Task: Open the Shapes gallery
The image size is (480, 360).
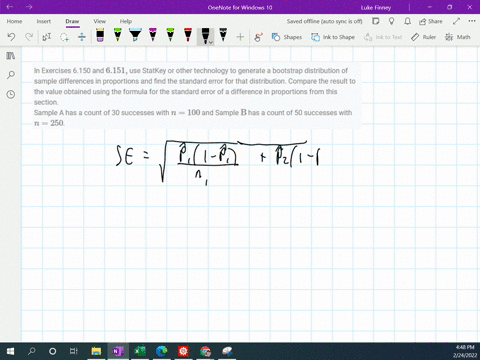Action: tap(287, 37)
